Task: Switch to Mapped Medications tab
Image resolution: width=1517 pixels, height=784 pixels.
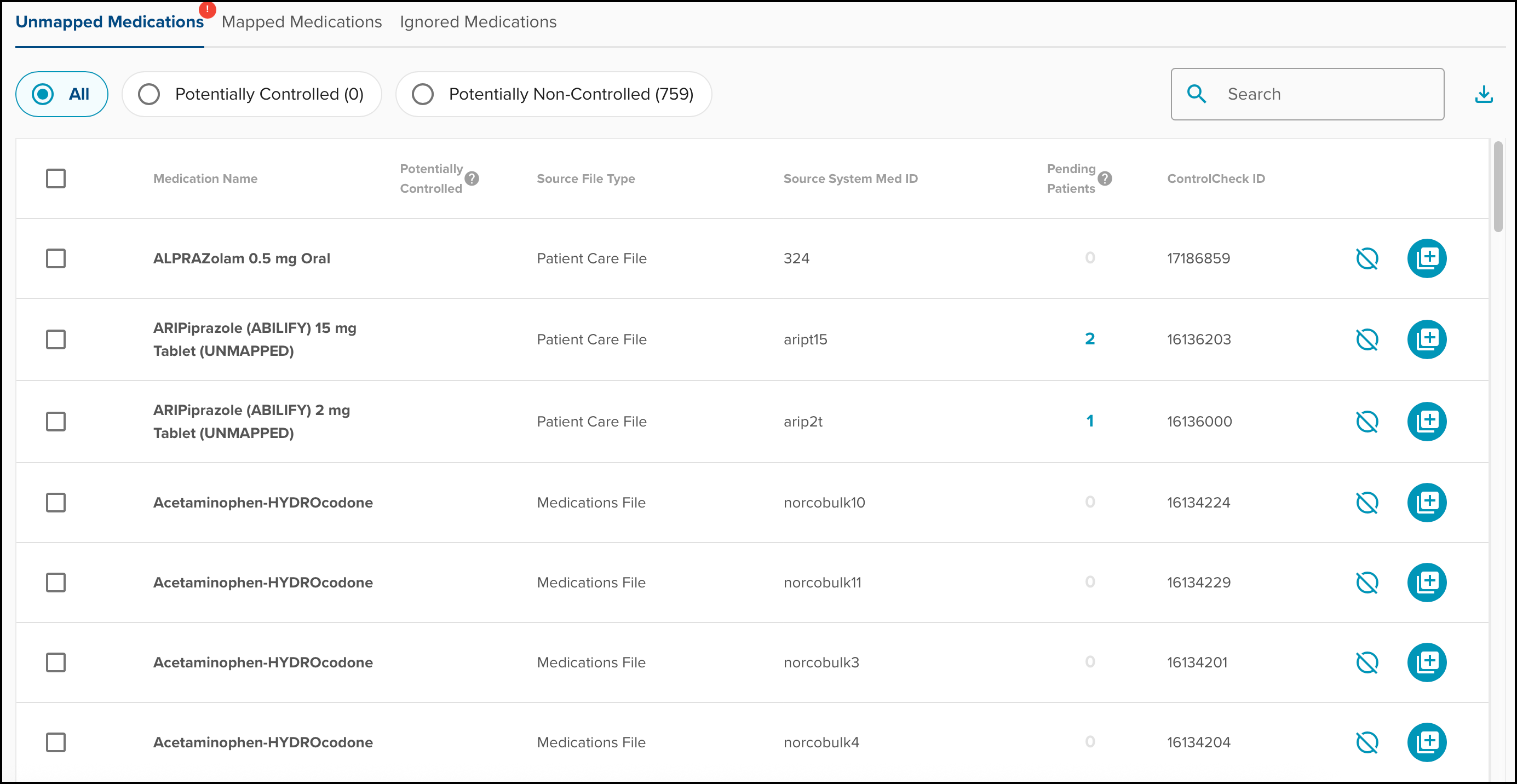Action: click(x=302, y=22)
